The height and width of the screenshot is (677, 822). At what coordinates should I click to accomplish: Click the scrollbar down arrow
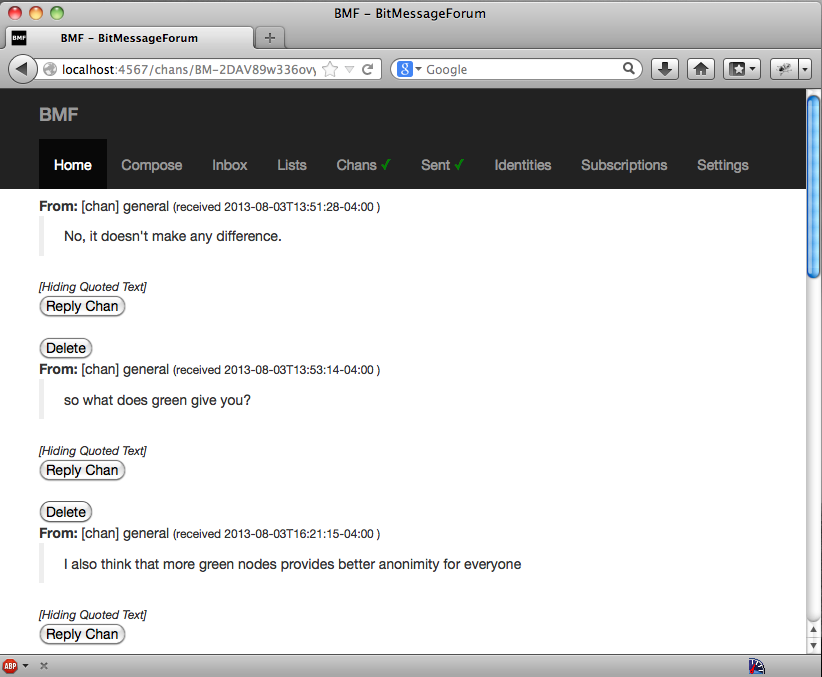coord(813,645)
